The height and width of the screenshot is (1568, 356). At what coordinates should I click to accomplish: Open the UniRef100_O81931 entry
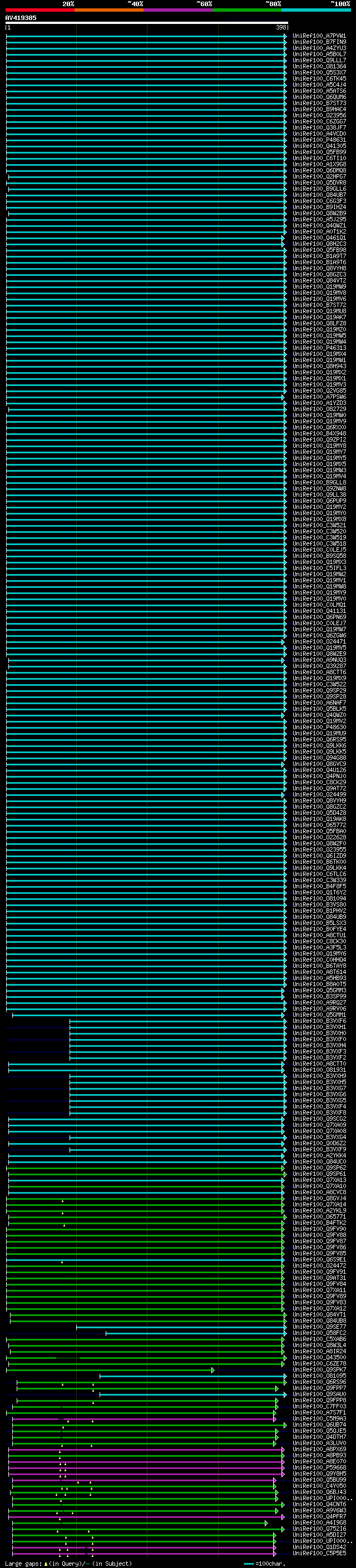[x=319, y=1070]
